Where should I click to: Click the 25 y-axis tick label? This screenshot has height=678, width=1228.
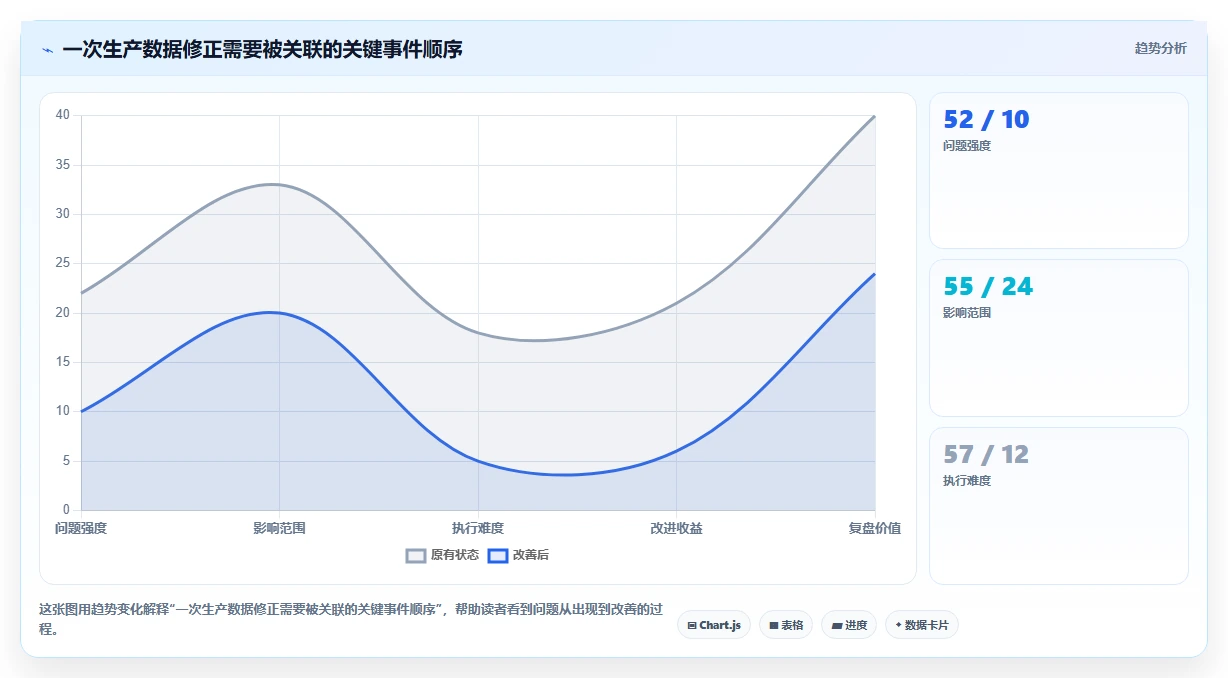click(63, 263)
